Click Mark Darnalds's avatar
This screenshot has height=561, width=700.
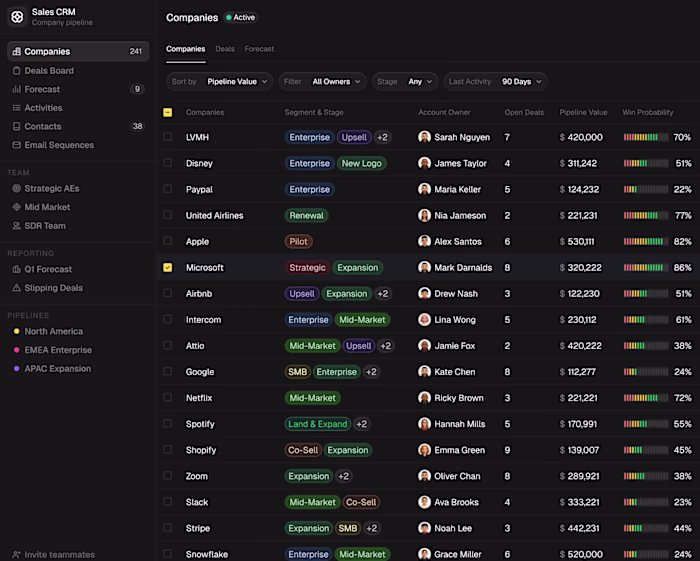[x=424, y=267]
